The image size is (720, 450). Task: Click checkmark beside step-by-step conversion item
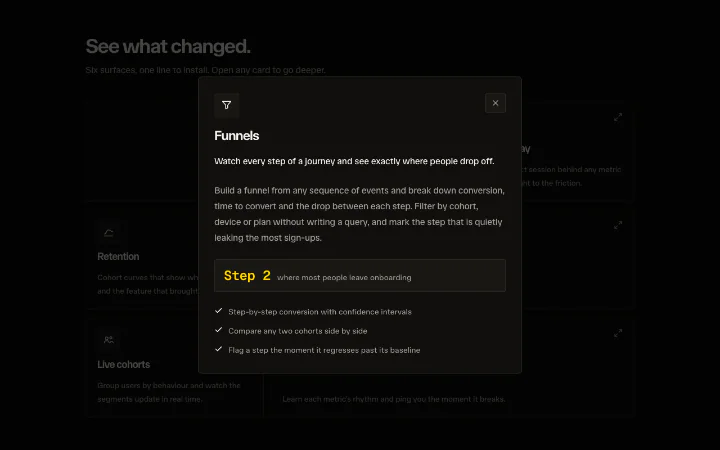pos(219,311)
